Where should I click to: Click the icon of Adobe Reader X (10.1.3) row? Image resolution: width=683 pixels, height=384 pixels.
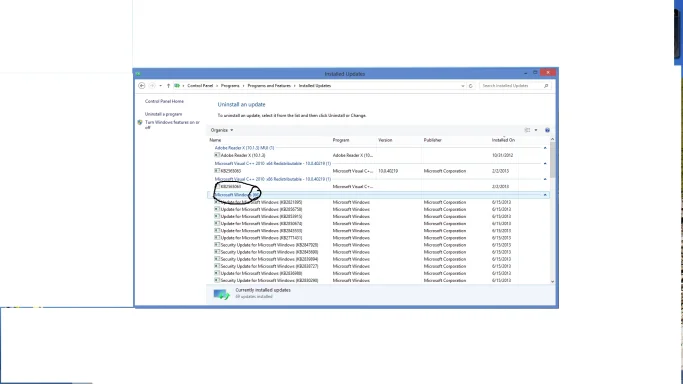(x=217, y=155)
